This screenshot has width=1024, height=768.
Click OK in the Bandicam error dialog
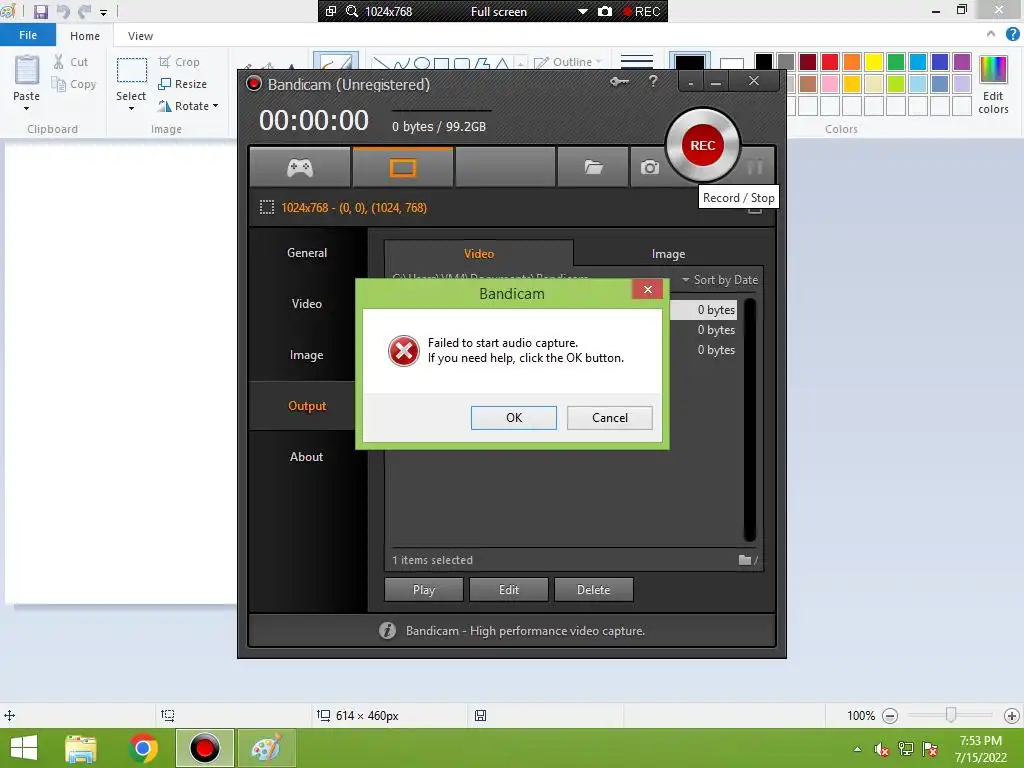click(x=514, y=417)
